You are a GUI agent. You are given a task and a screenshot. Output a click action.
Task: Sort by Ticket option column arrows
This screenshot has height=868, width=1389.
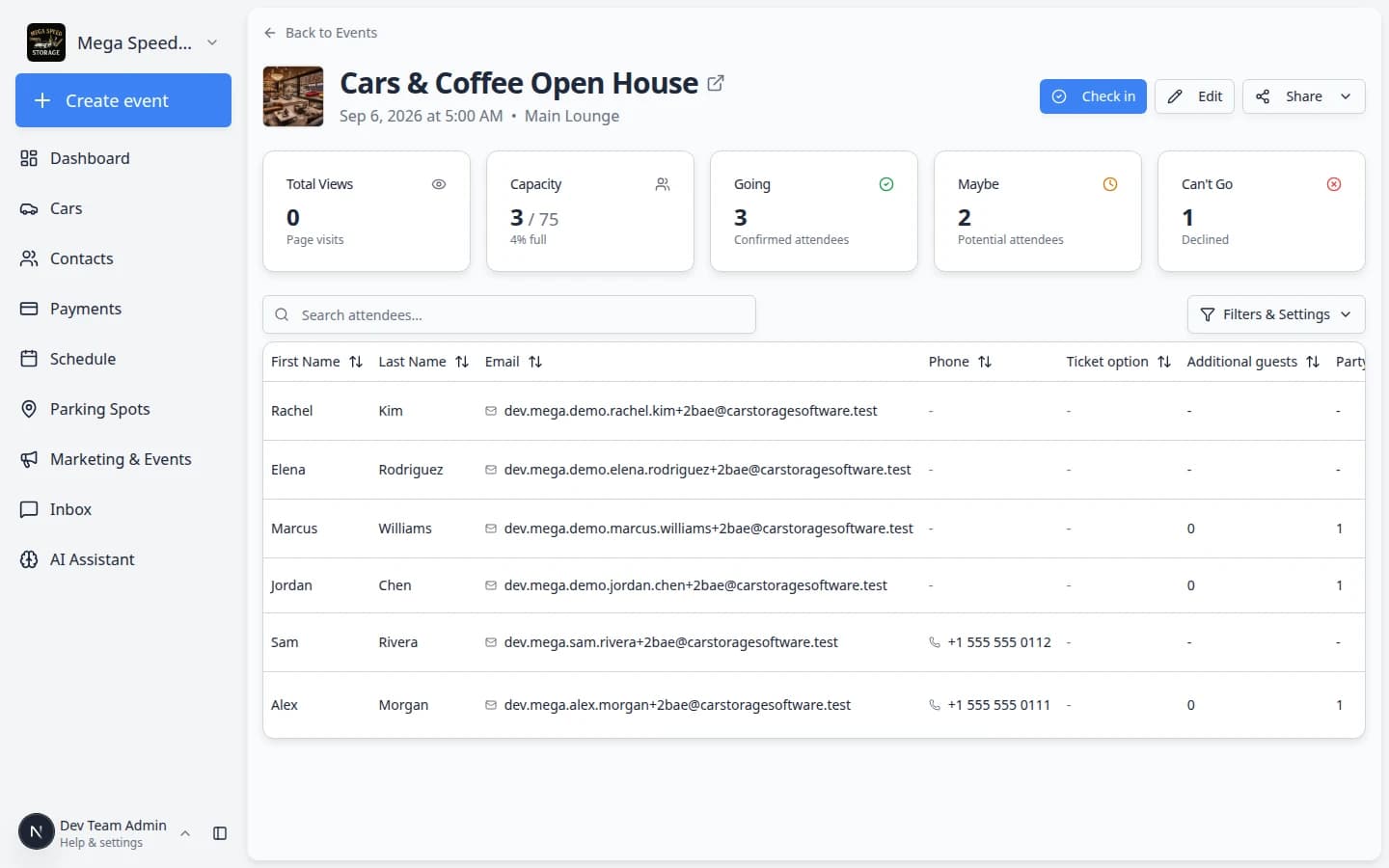(x=1164, y=362)
